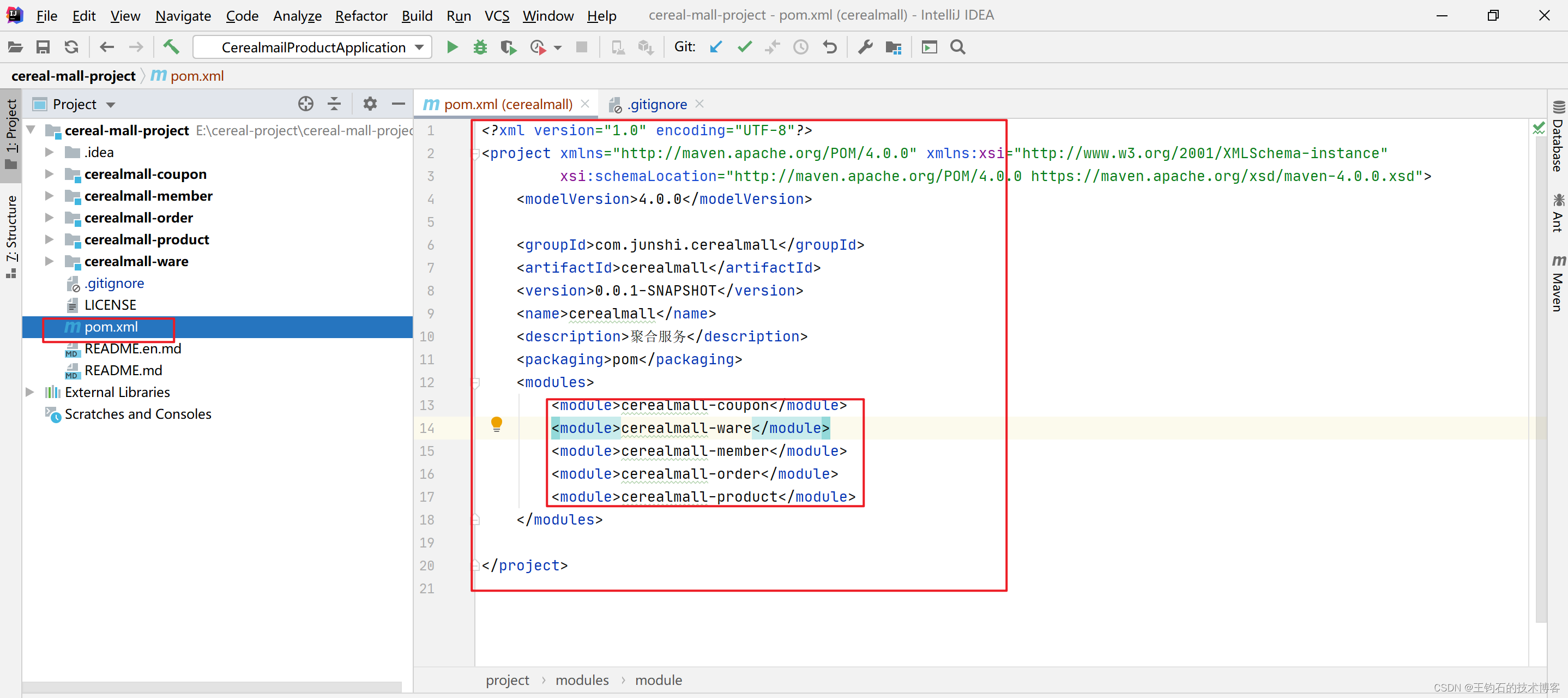1568x698 pixels.
Task: Click the Build project hammer icon
Action: pyautogui.click(x=171, y=47)
